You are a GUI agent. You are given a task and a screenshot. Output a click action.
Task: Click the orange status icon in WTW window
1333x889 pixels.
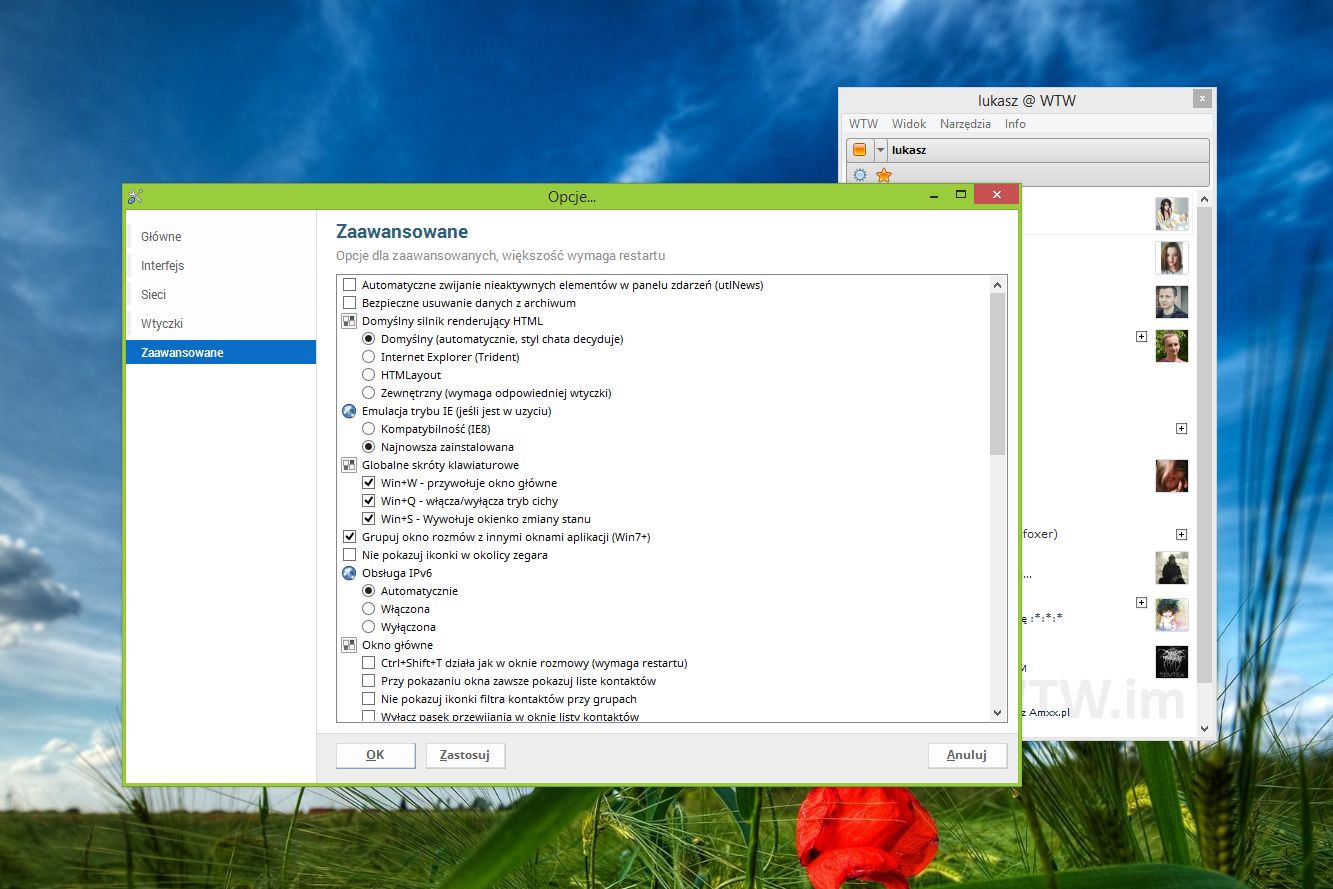pos(859,150)
